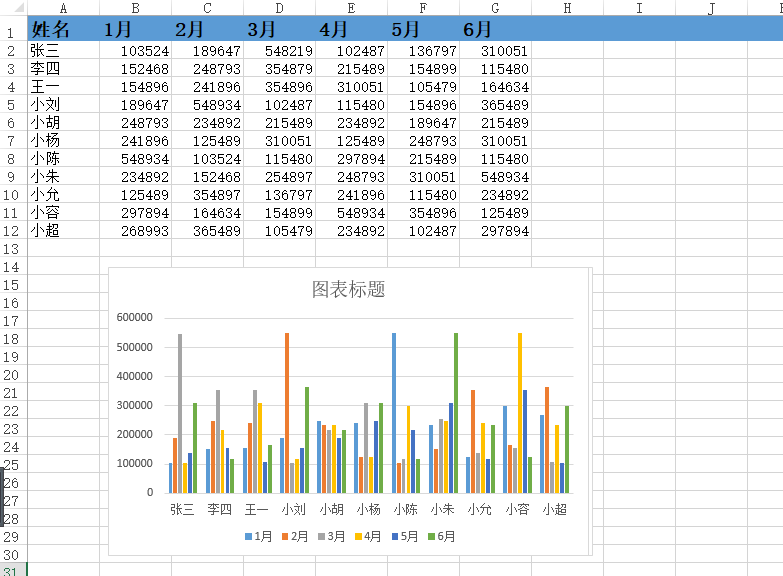
Task: Click the 张三 category label on chart
Action: tap(182, 510)
